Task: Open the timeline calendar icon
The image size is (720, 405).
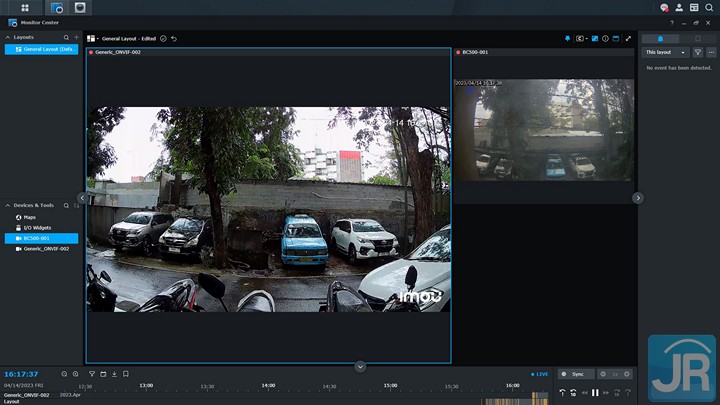Action: pos(103,374)
